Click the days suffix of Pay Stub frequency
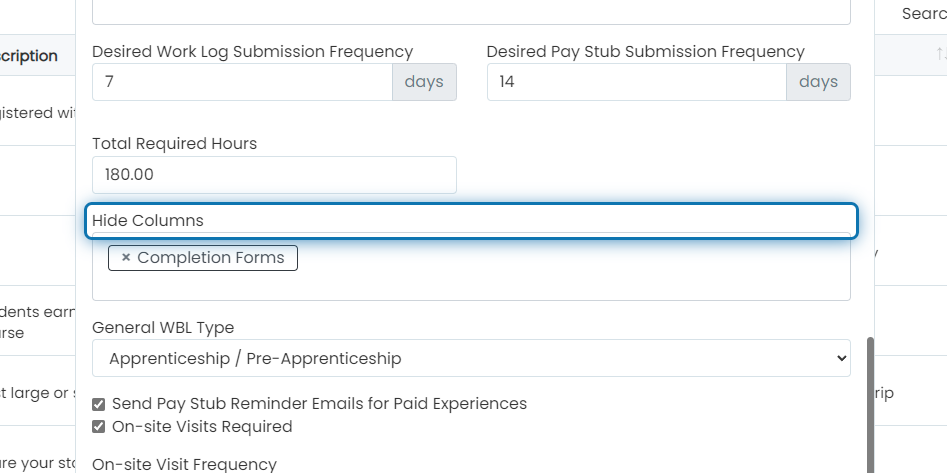The height and width of the screenshot is (473, 947). (x=818, y=82)
